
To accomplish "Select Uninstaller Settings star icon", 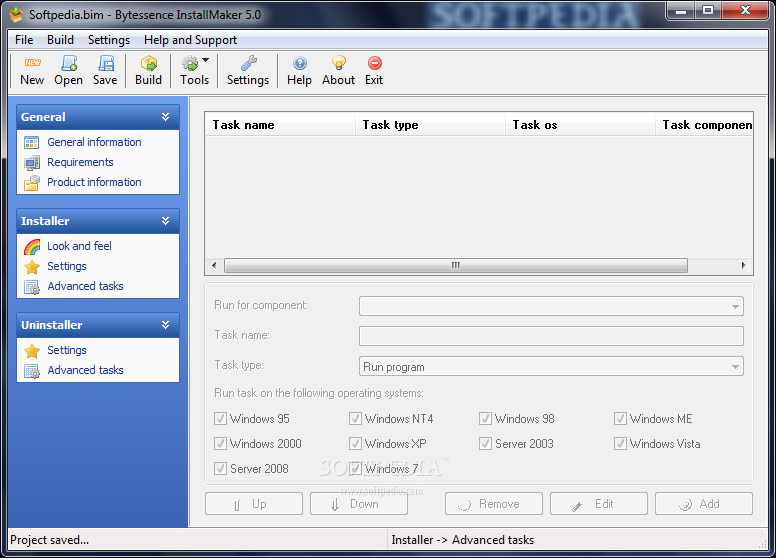I will pos(32,351).
